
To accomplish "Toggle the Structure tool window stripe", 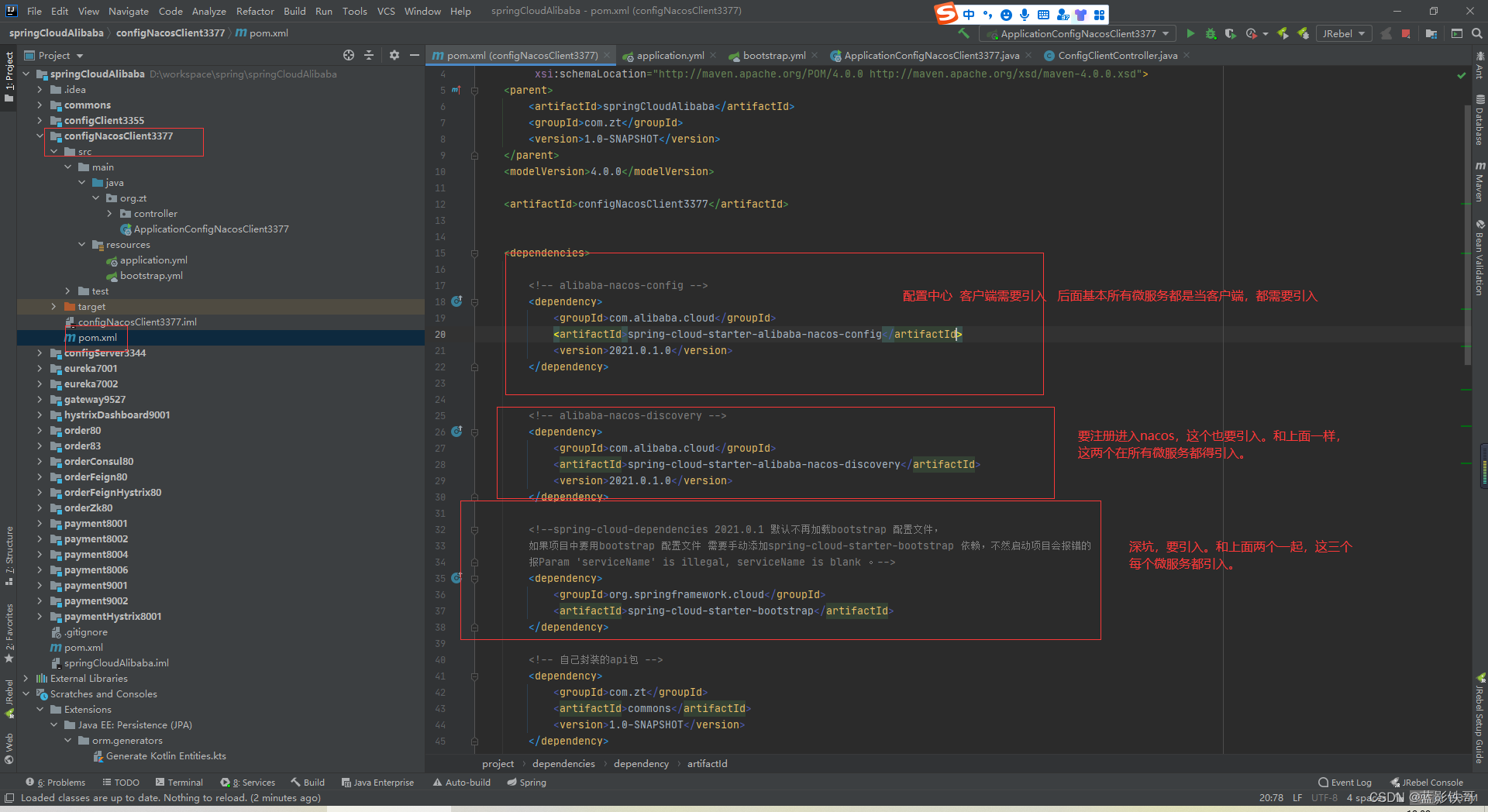I will [x=9, y=555].
